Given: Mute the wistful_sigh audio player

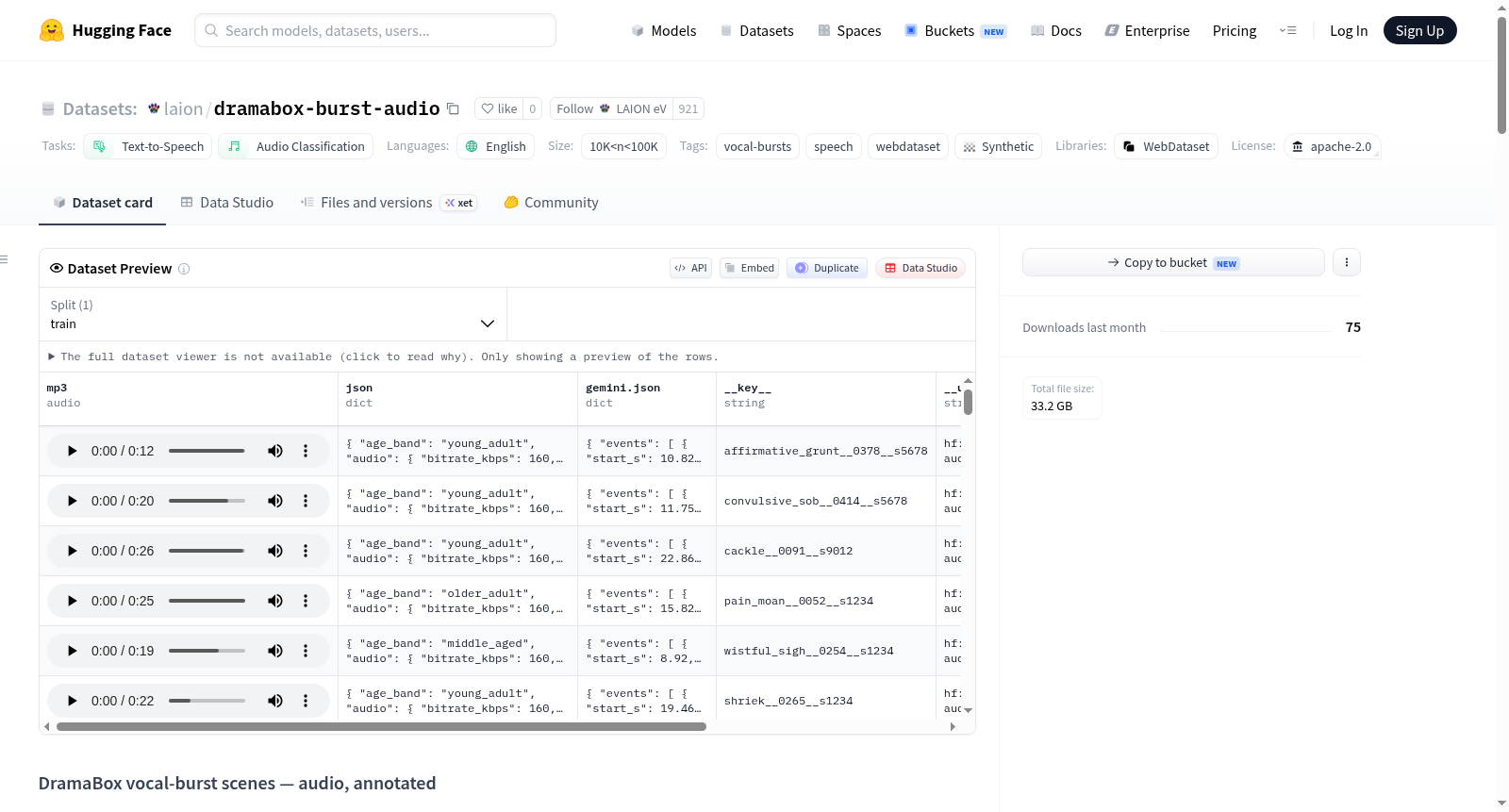Looking at the screenshot, I should pos(275,651).
